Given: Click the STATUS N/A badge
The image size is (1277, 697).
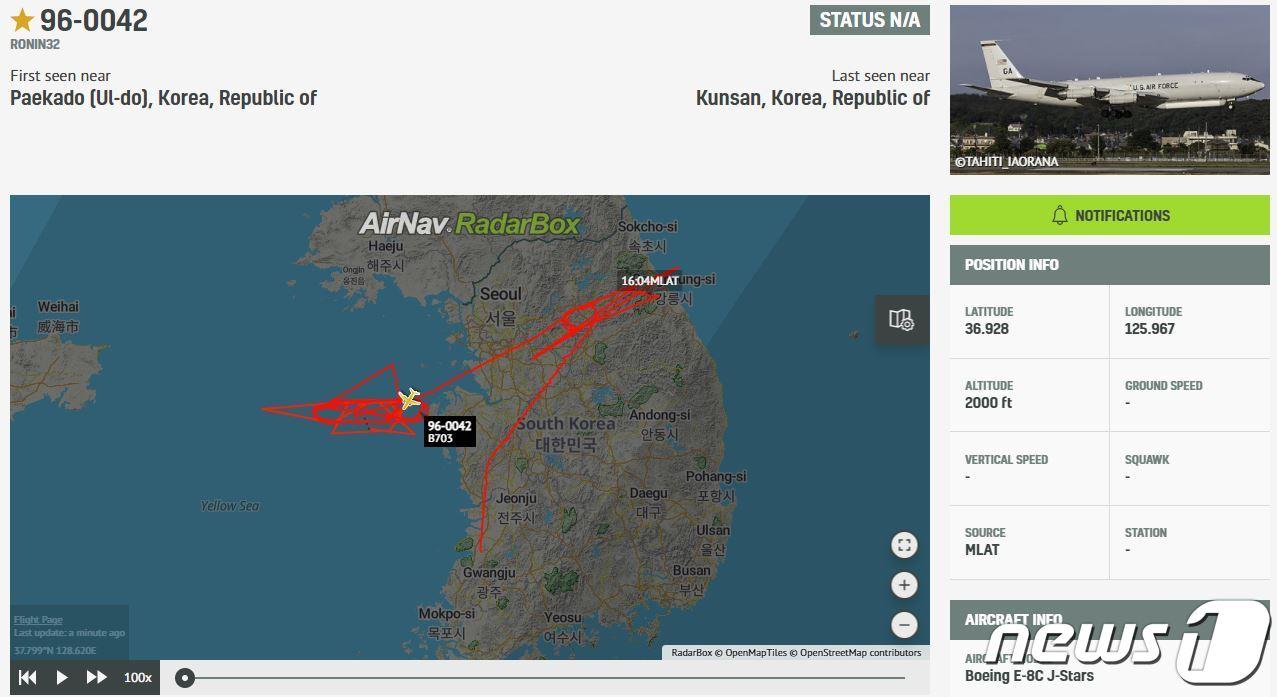Looking at the screenshot, I should (869, 20).
